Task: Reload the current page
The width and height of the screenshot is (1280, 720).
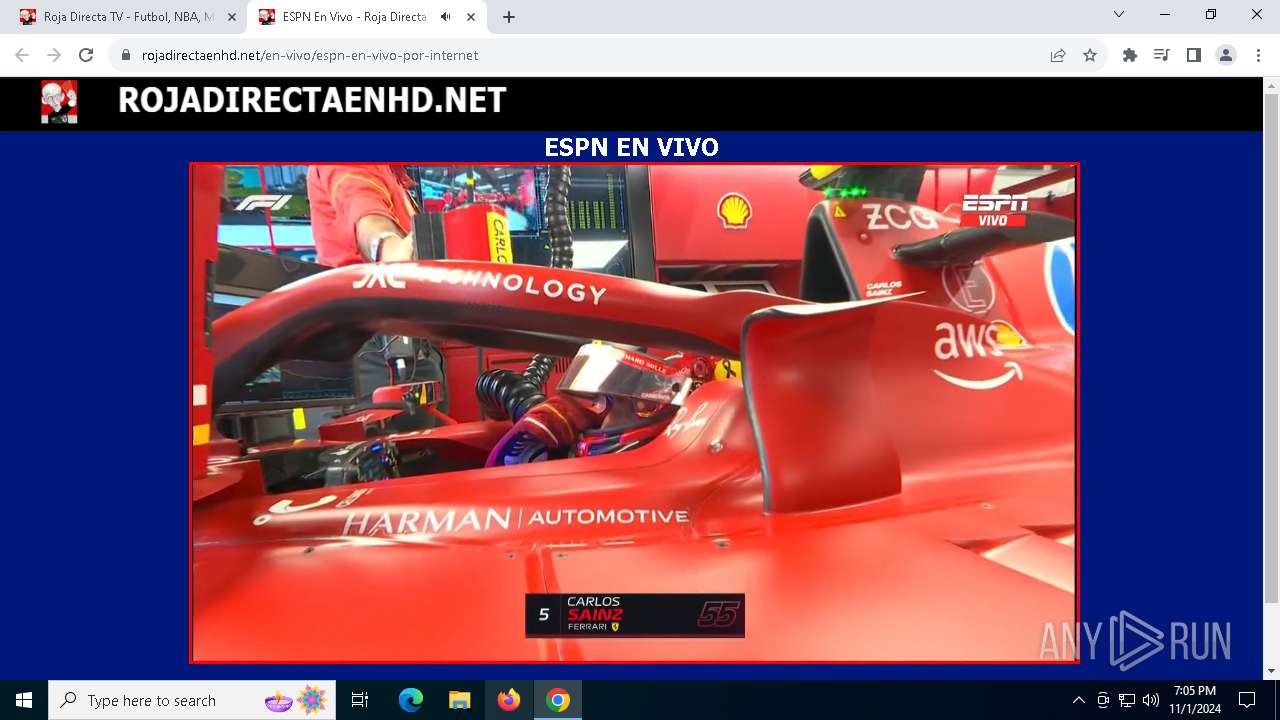Action: [x=86, y=55]
